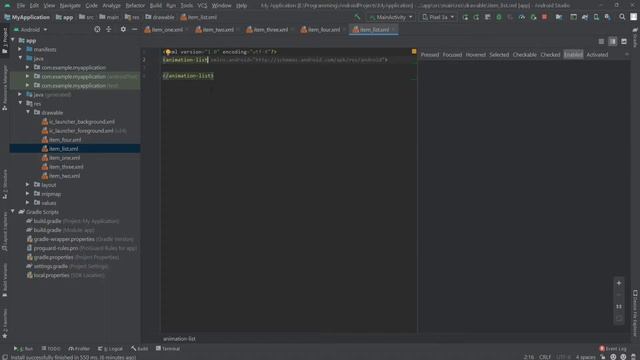Switch to Code only editor view
Screen dimensions: 640x360
[x=601, y=41]
